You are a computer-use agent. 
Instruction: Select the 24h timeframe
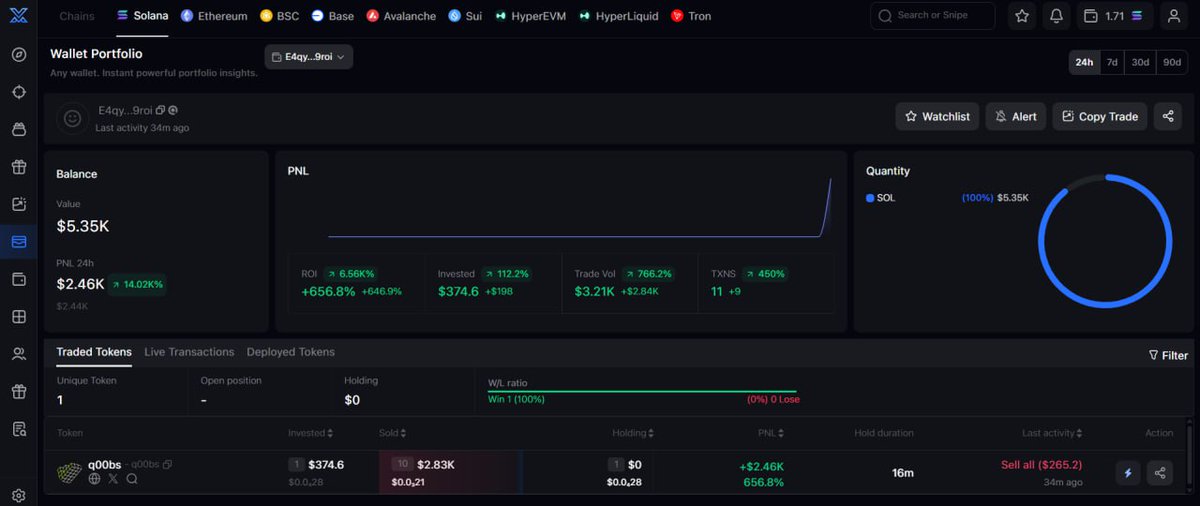1084,62
